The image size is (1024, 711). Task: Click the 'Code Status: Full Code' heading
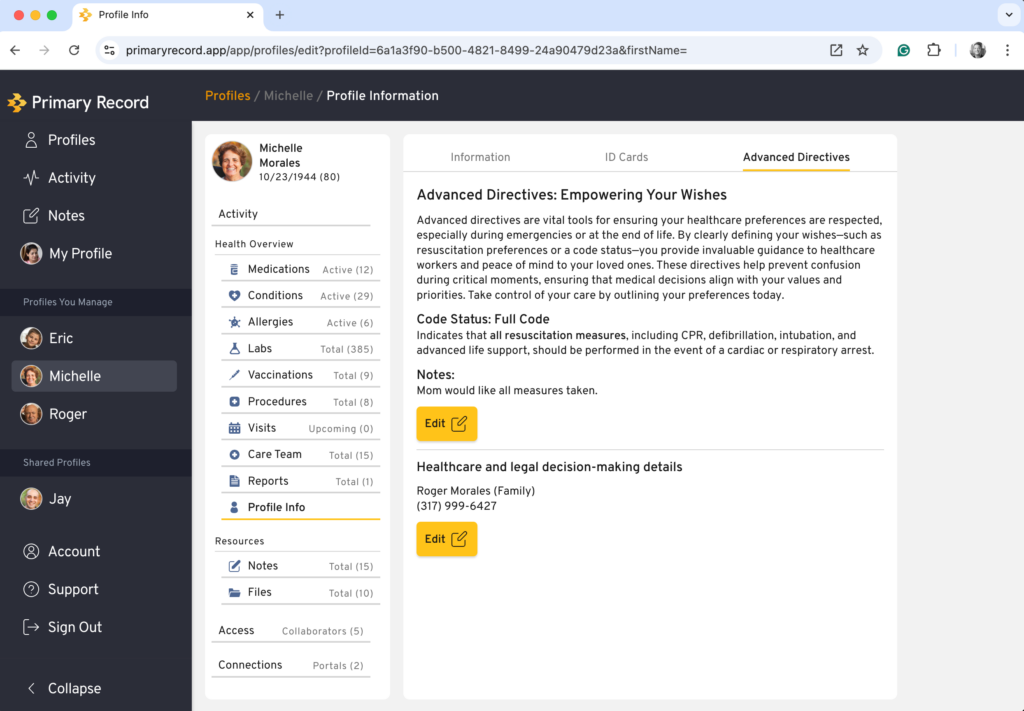[483, 319]
